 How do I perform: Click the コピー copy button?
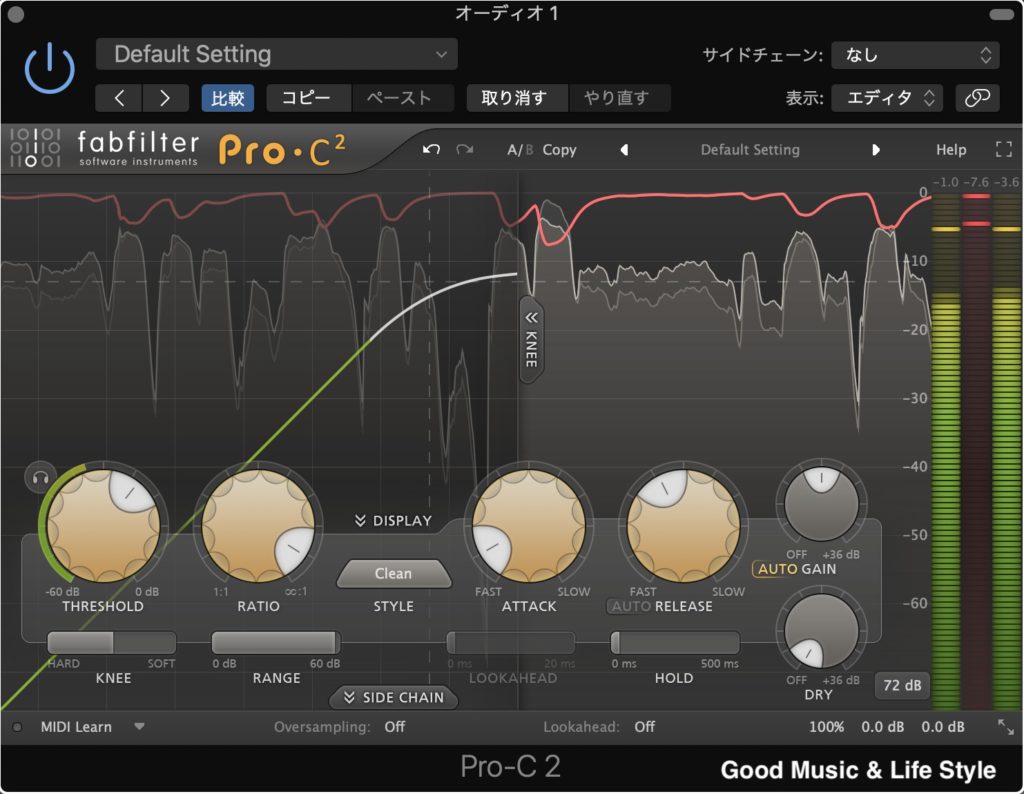tap(309, 98)
